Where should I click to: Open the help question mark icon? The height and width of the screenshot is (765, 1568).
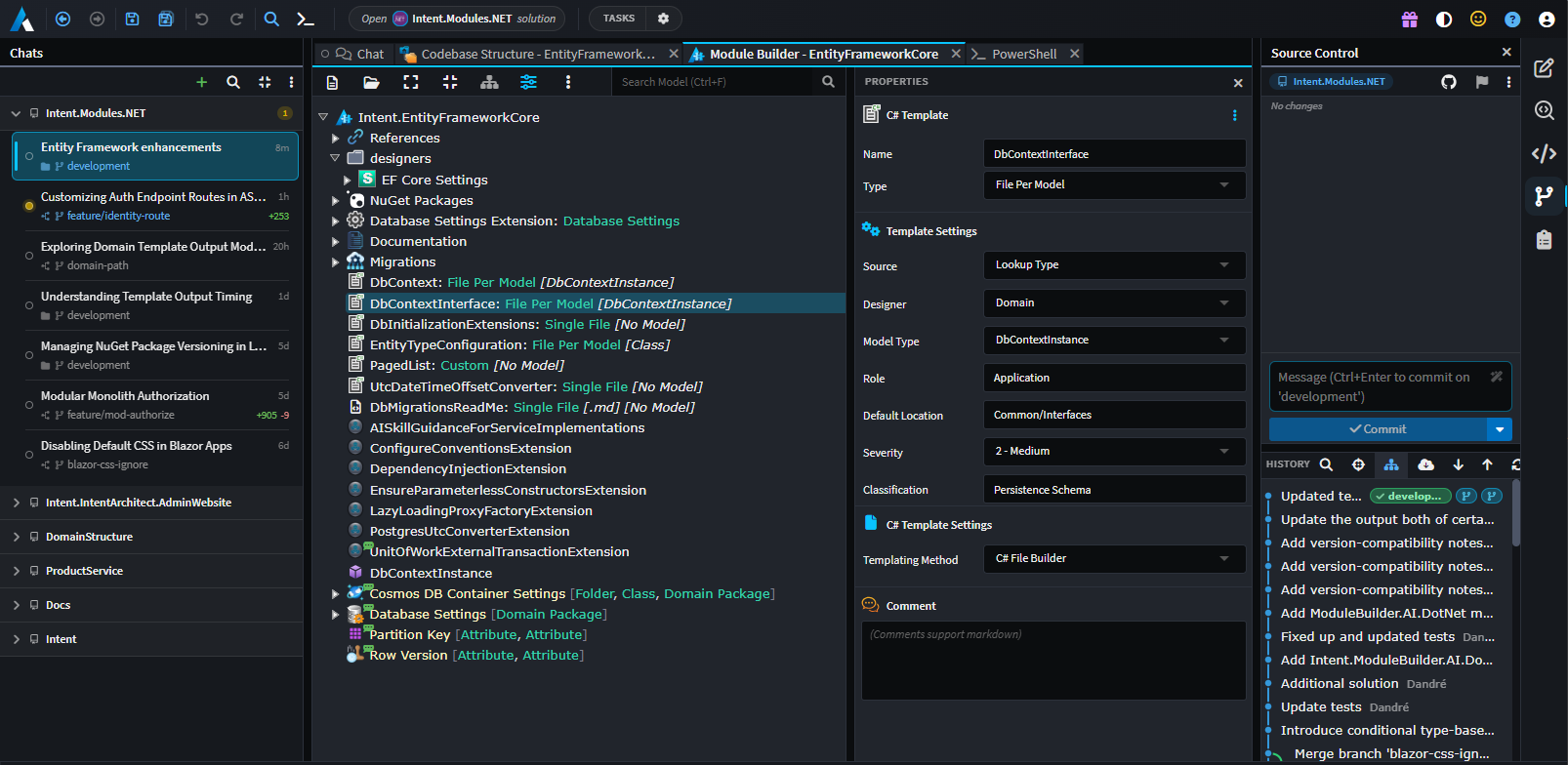(1512, 20)
